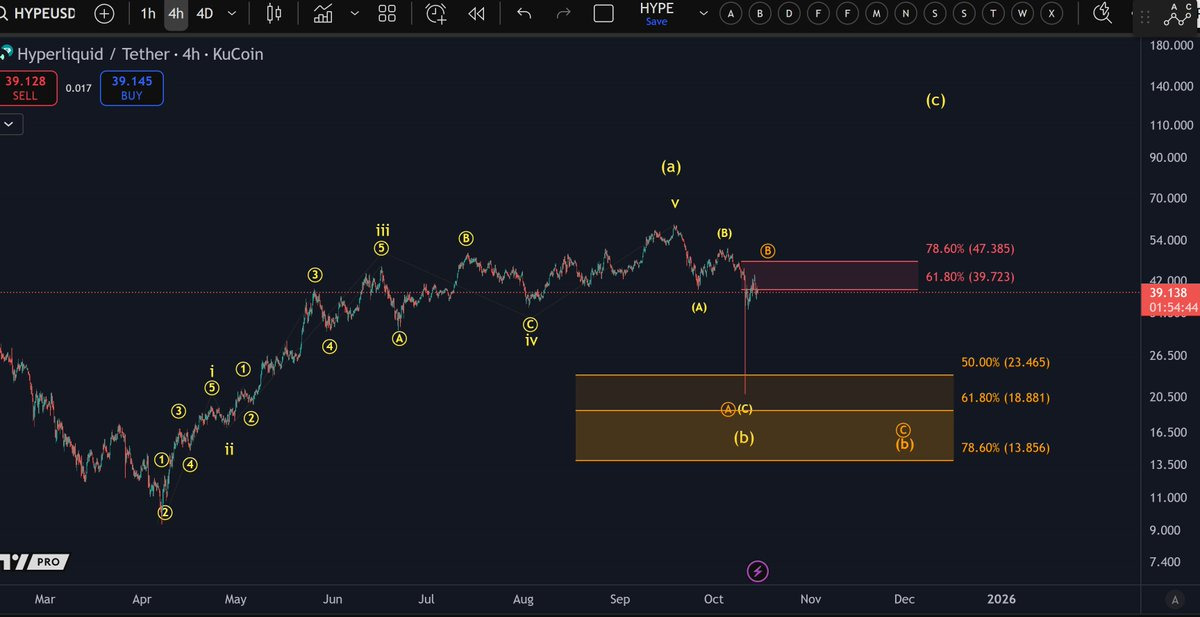Click the add symbol plus icon
This screenshot has height=617, width=1200.
point(104,14)
